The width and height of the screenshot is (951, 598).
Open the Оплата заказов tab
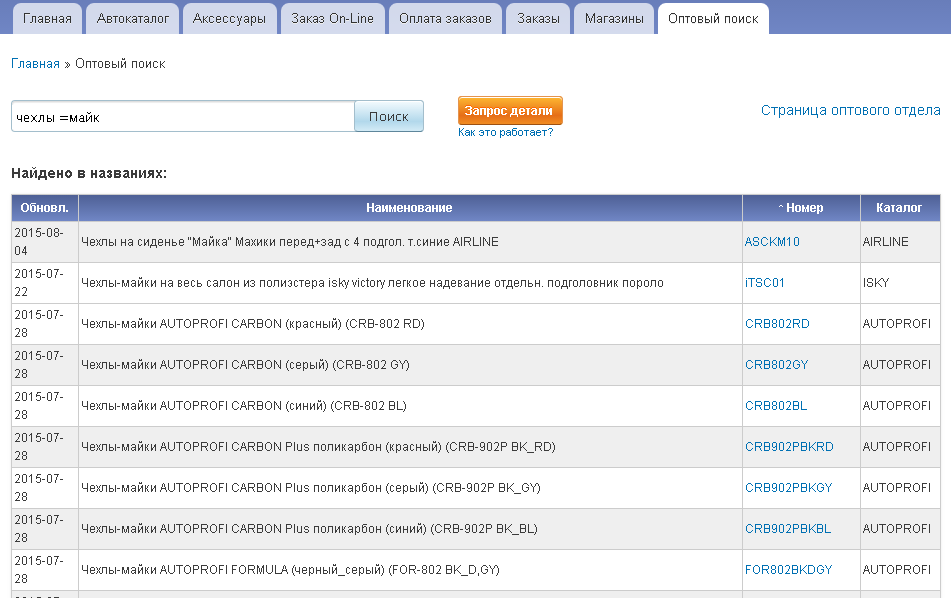(x=445, y=18)
